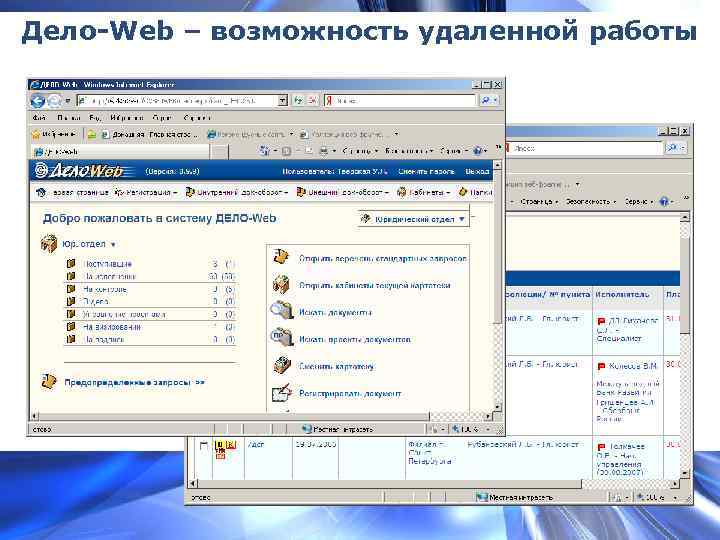Click the folder icon beside В дело
Image resolution: width=720 pixels, height=540 pixels.
71,301
